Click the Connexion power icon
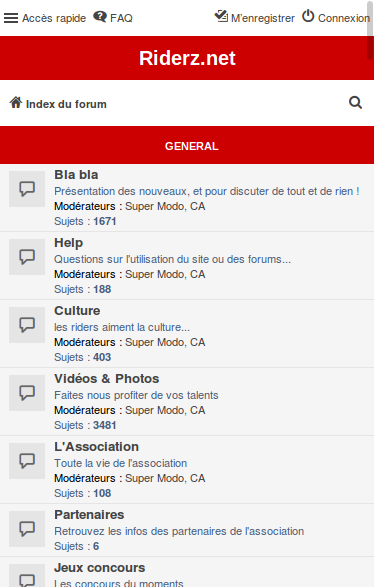Image resolution: width=374 pixels, height=587 pixels. 308,16
